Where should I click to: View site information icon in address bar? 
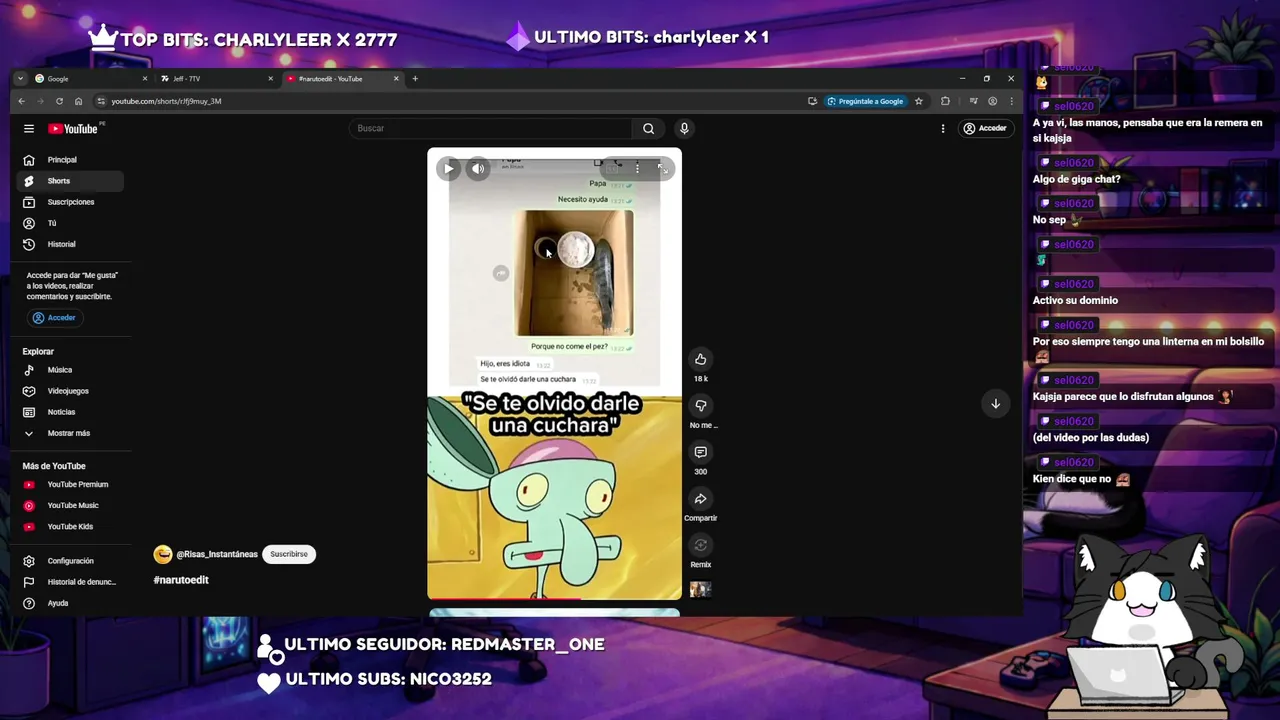101,101
